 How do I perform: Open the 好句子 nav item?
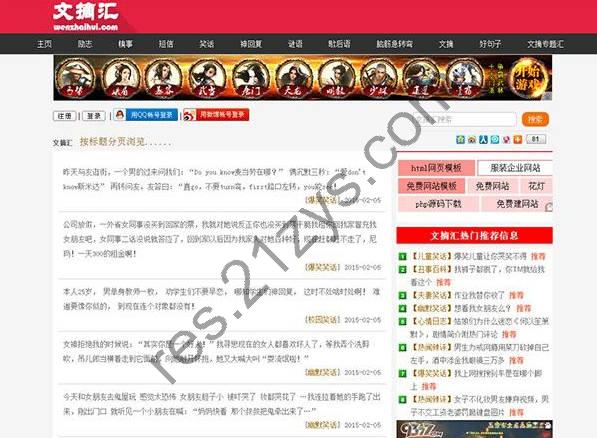490,44
